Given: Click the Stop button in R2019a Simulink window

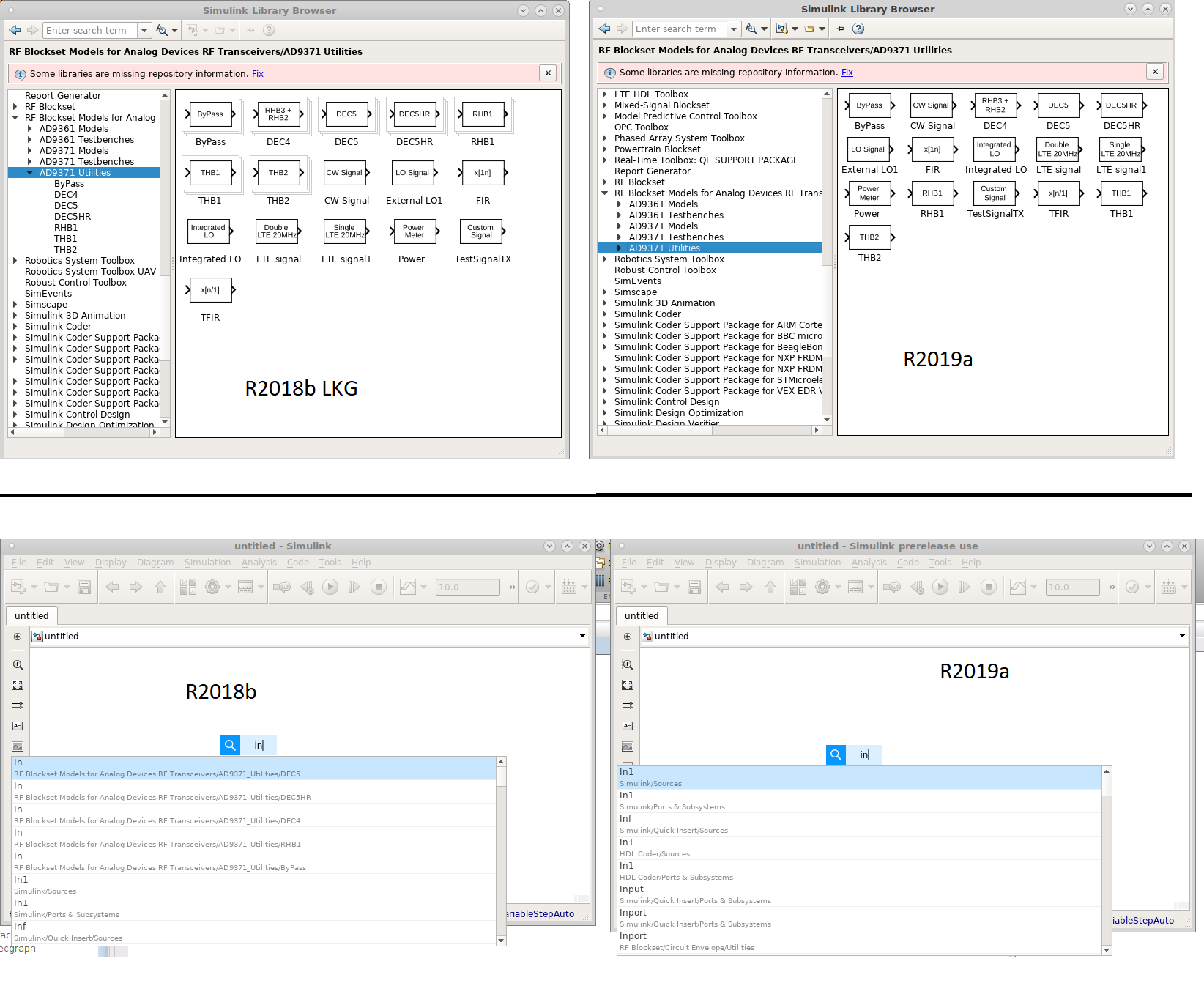Looking at the screenshot, I should pyautogui.click(x=989, y=587).
